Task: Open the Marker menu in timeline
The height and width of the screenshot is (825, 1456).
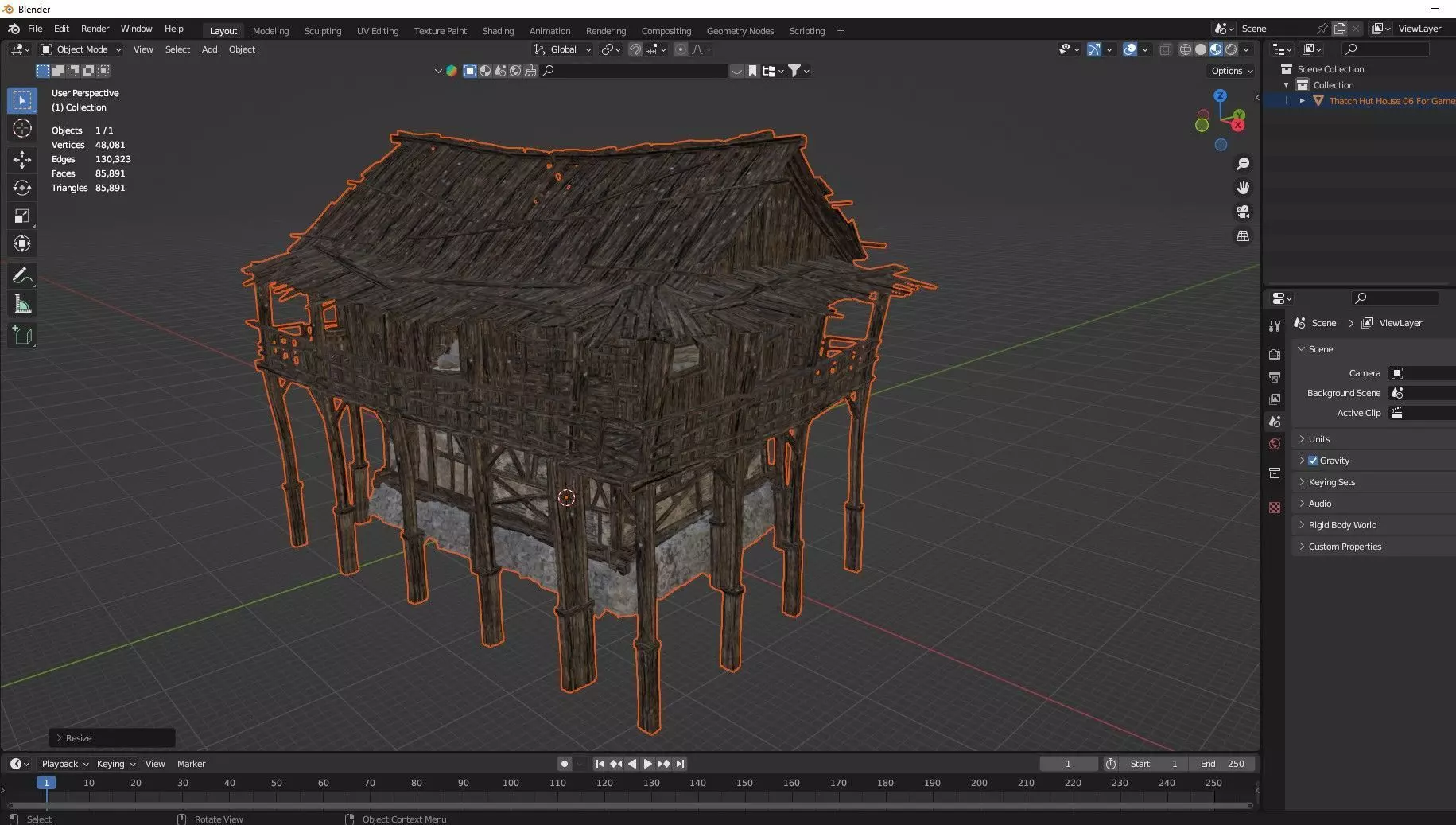Action: 191,764
